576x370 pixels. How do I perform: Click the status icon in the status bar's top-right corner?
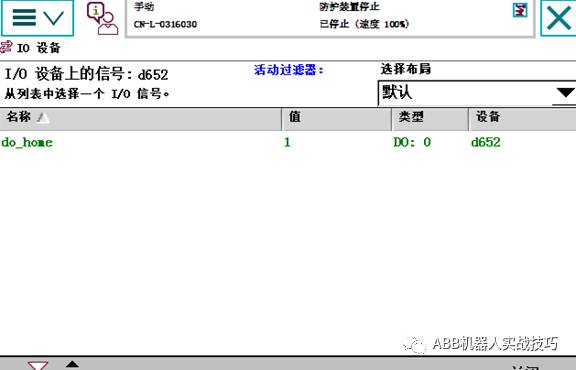point(520,10)
